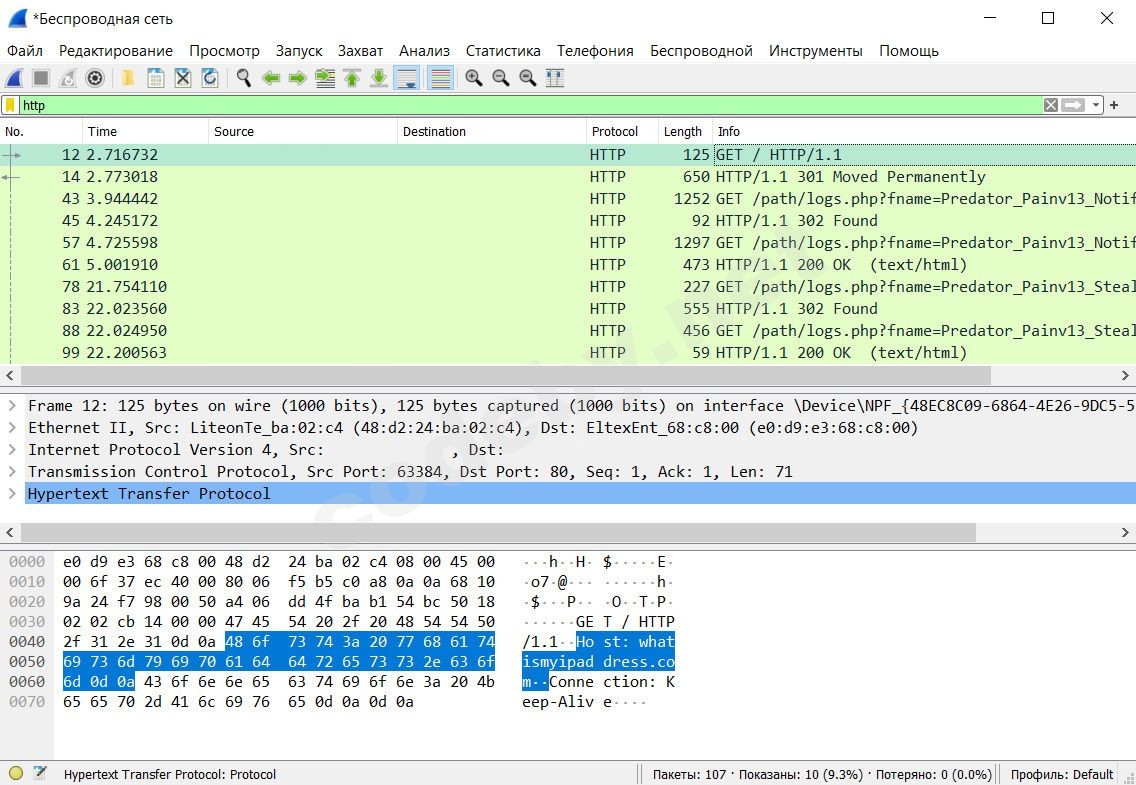This screenshot has height=785, width=1136.
Task: Toggle auto-scroll during live capture
Action: tap(406, 78)
